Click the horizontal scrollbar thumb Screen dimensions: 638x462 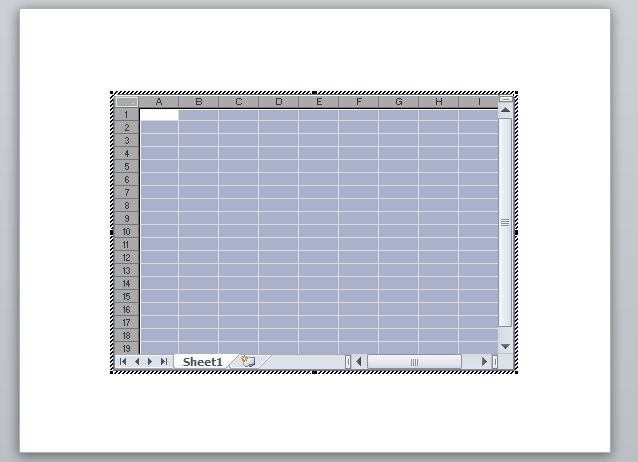(414, 361)
